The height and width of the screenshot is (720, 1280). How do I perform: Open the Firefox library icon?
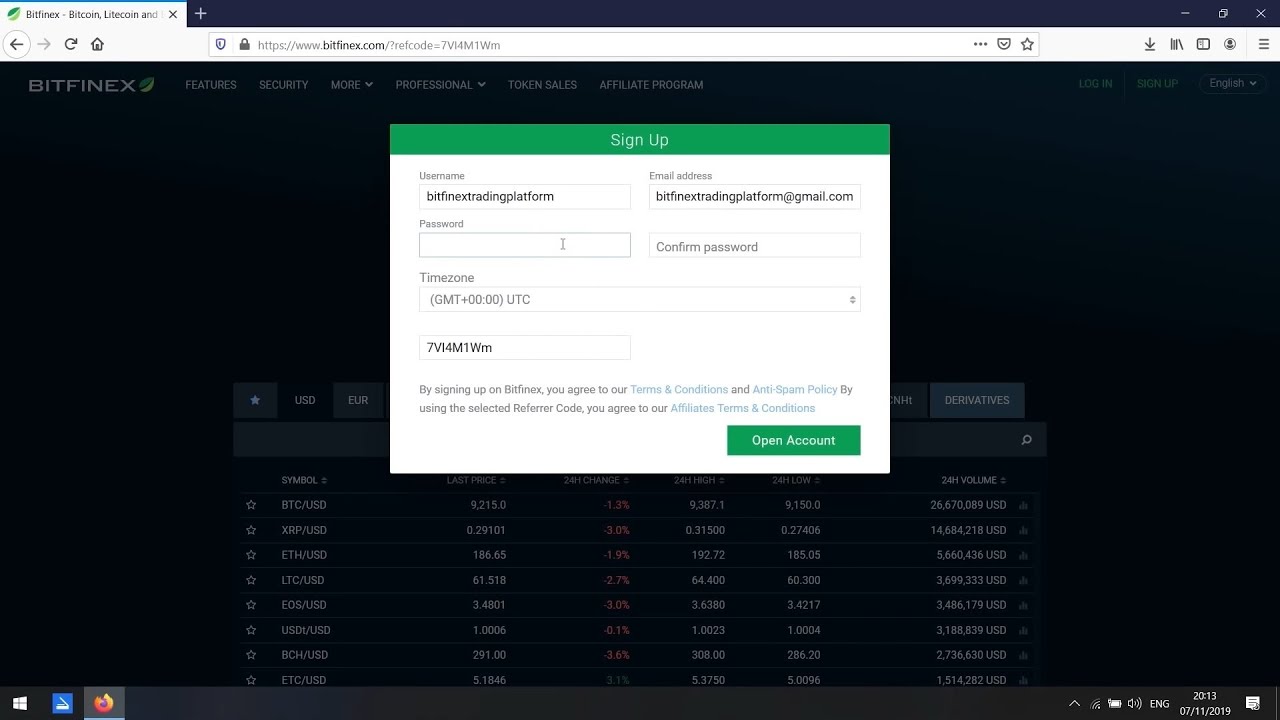1177,44
